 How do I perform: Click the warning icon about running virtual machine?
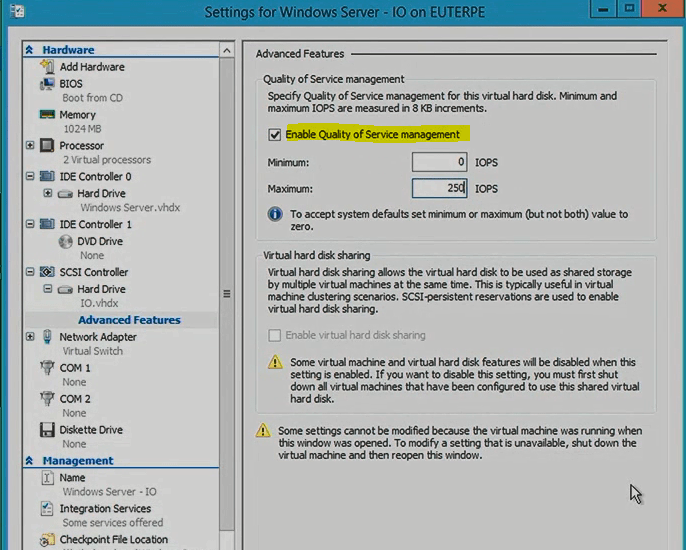click(263, 431)
